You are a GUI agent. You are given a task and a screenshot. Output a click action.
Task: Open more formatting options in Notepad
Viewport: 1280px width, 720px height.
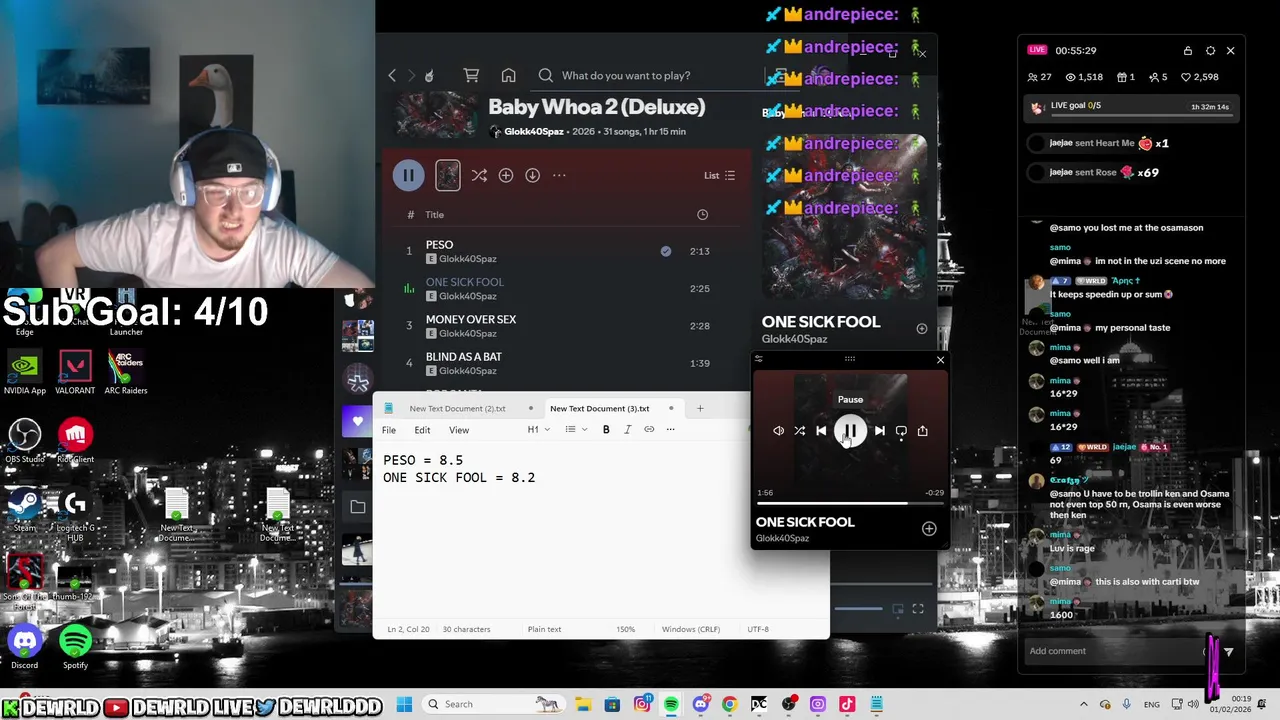(671, 430)
